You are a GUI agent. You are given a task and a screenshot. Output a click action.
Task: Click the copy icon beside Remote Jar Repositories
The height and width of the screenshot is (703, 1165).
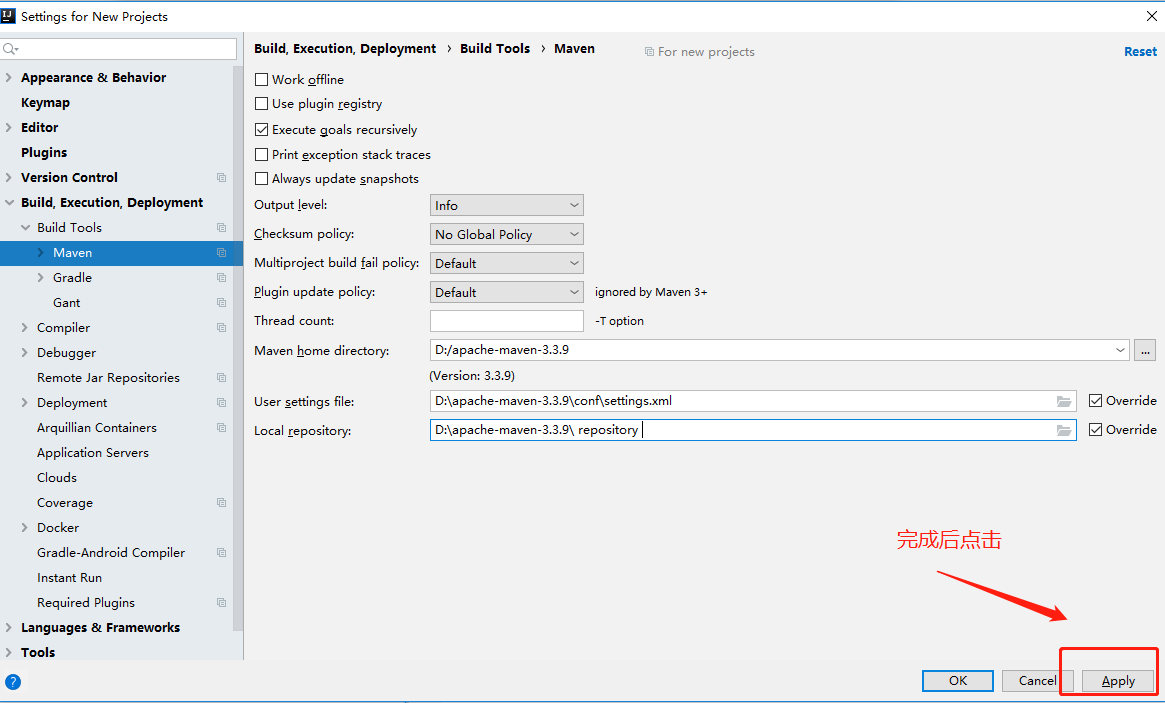pyautogui.click(x=221, y=378)
